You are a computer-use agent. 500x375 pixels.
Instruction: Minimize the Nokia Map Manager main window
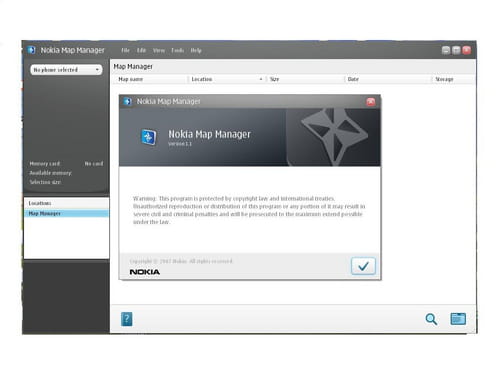pyautogui.click(x=446, y=50)
